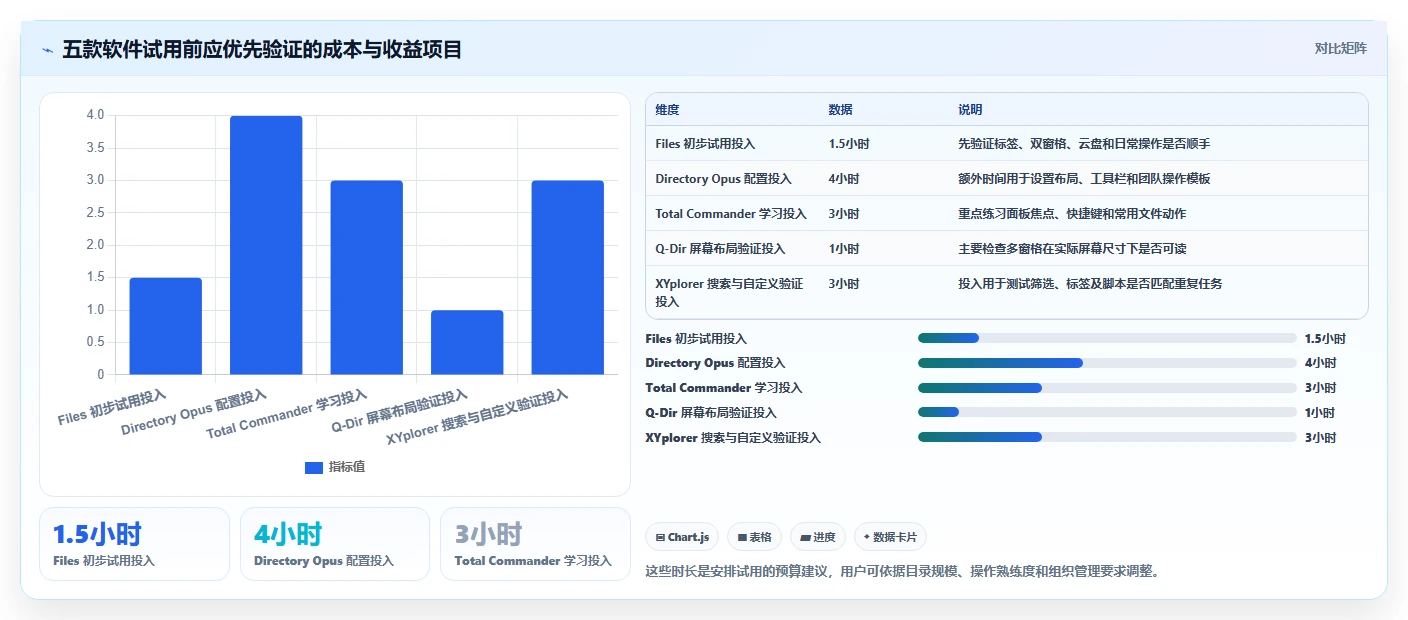This screenshot has width=1408, height=620.
Task: Click table cell Files 初步试用投入
Action: [x=705, y=144]
